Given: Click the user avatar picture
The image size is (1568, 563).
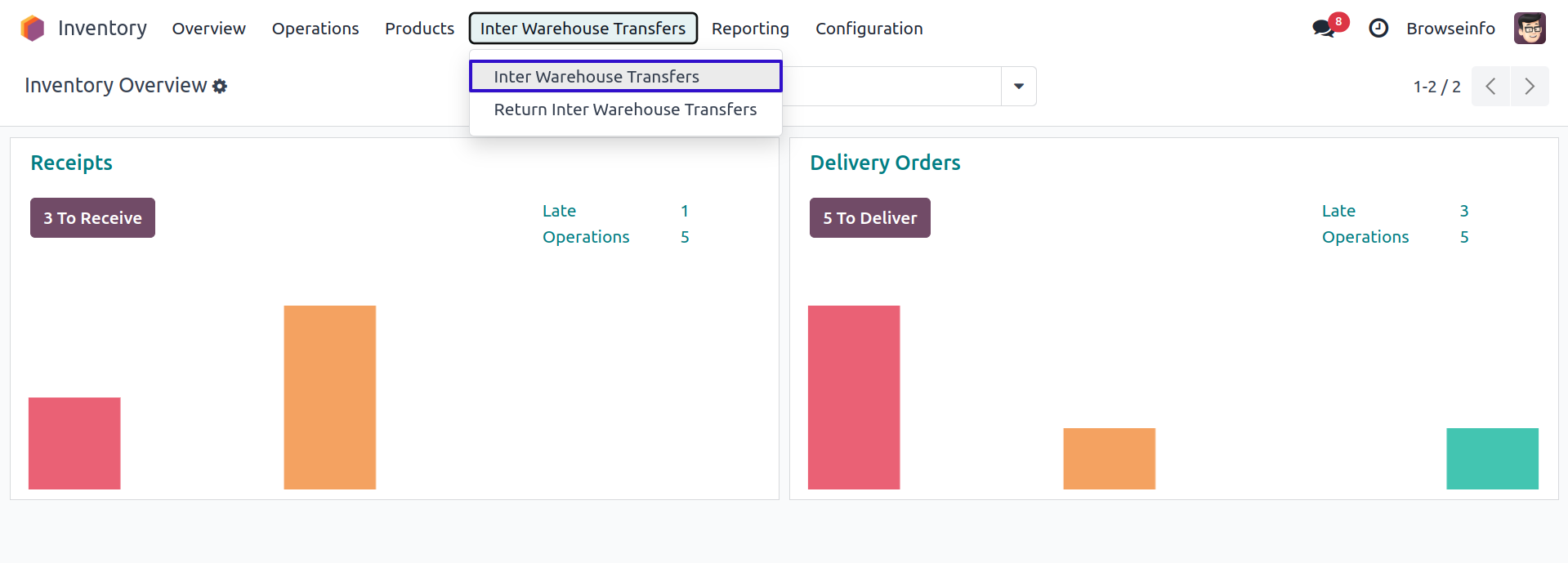Looking at the screenshot, I should point(1530,29).
